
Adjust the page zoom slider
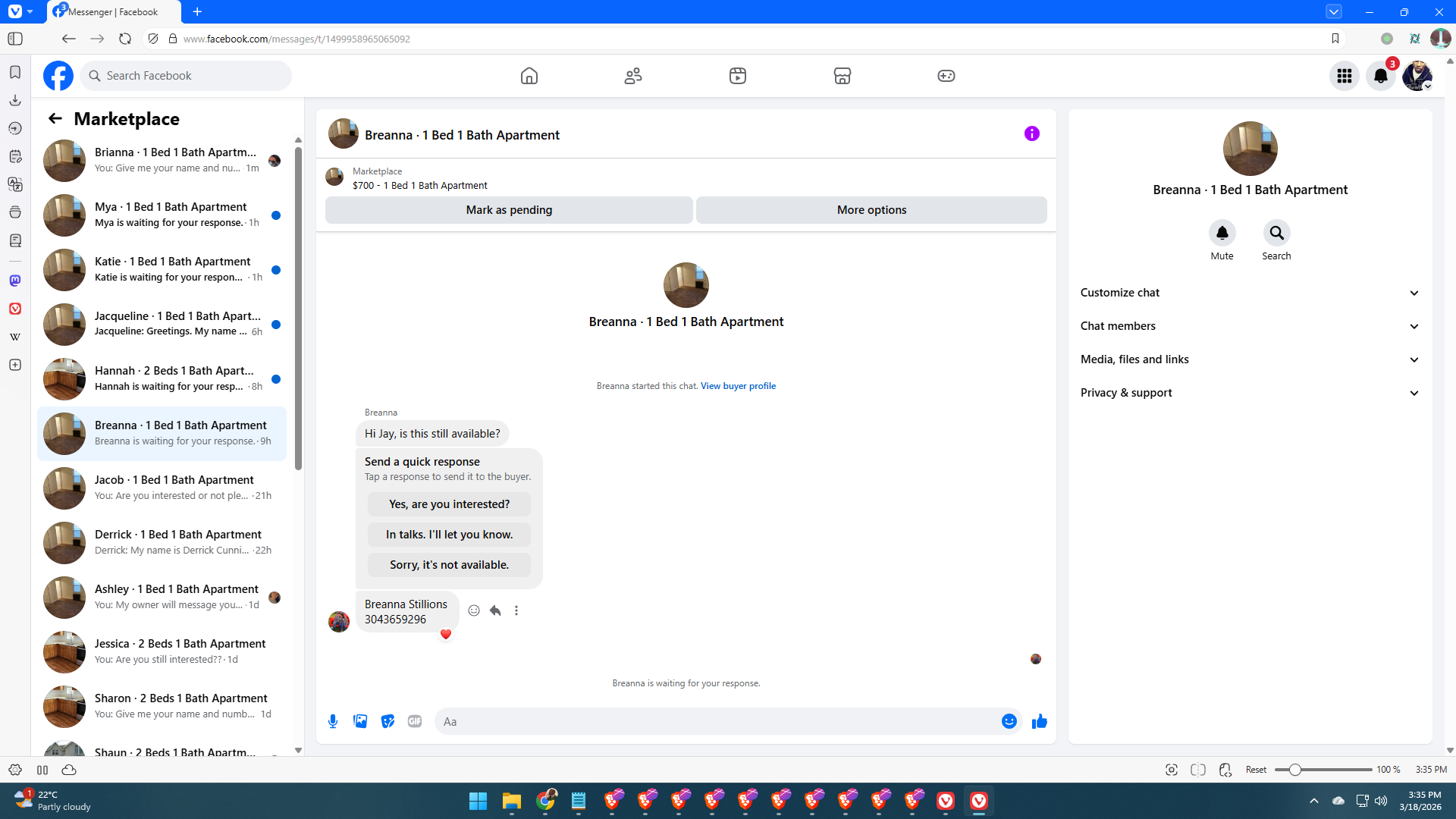tap(1295, 770)
